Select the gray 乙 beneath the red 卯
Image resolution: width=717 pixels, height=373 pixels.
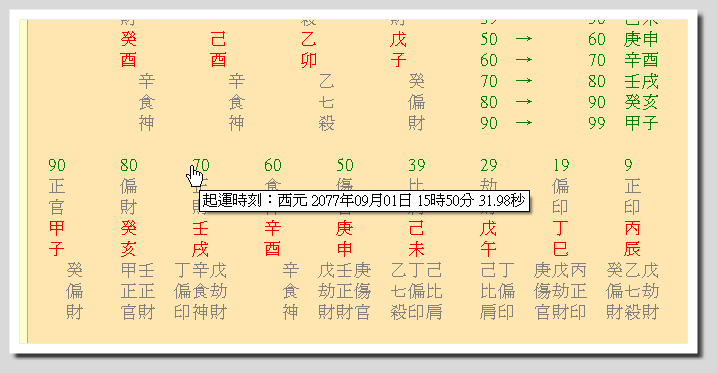coord(326,81)
